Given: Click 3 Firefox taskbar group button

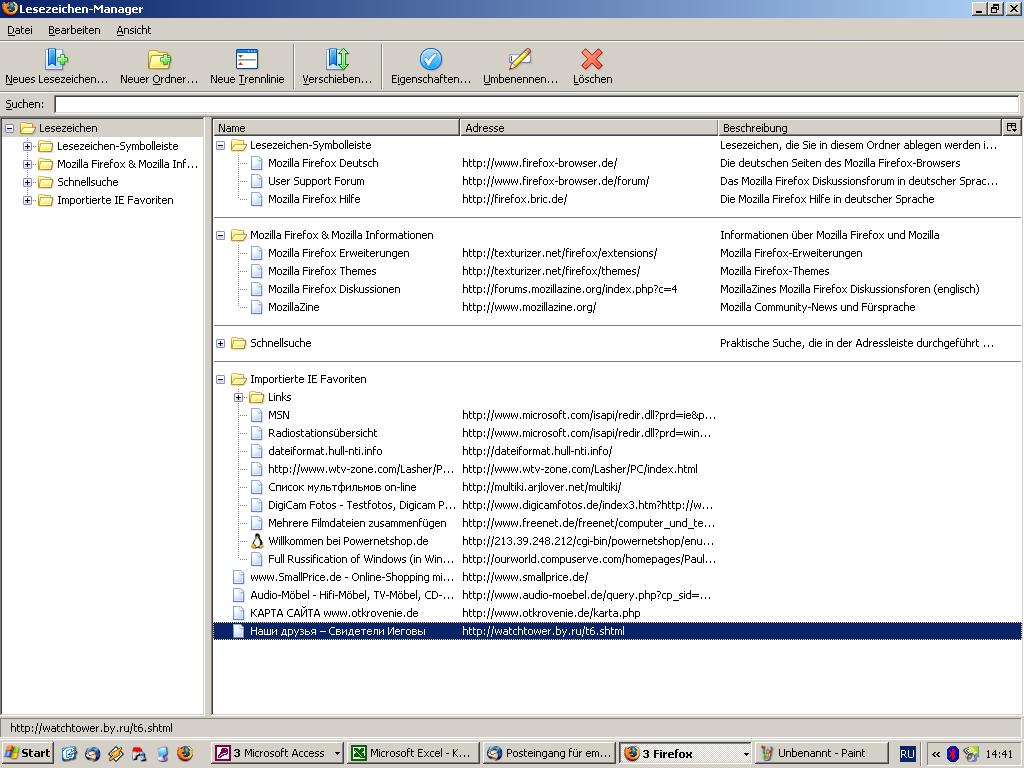Looking at the screenshot, I should [x=684, y=753].
